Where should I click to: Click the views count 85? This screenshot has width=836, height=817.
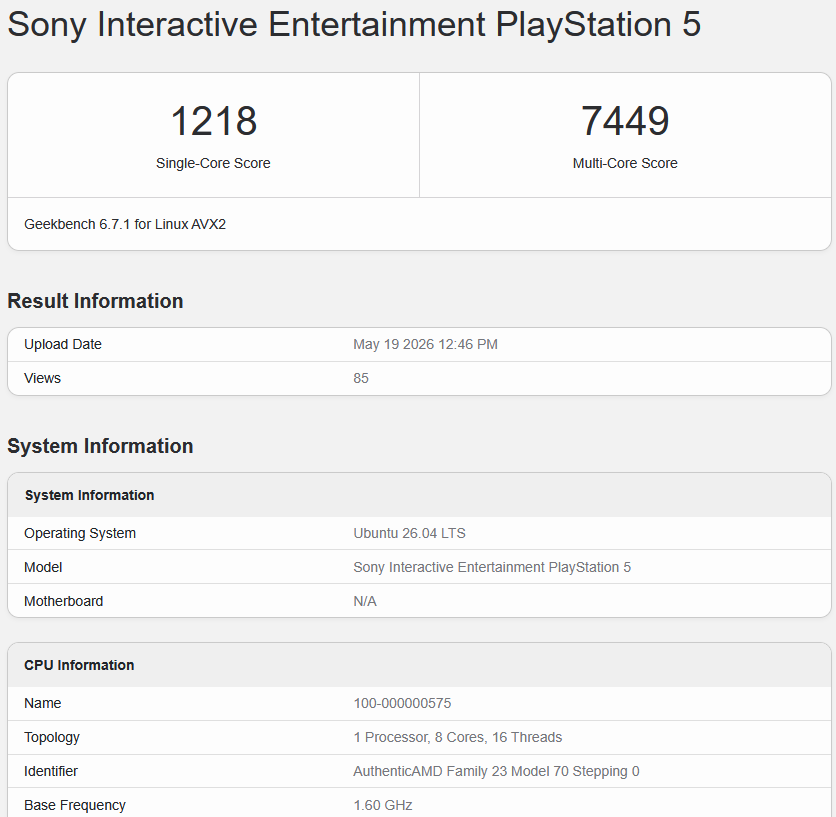point(361,378)
